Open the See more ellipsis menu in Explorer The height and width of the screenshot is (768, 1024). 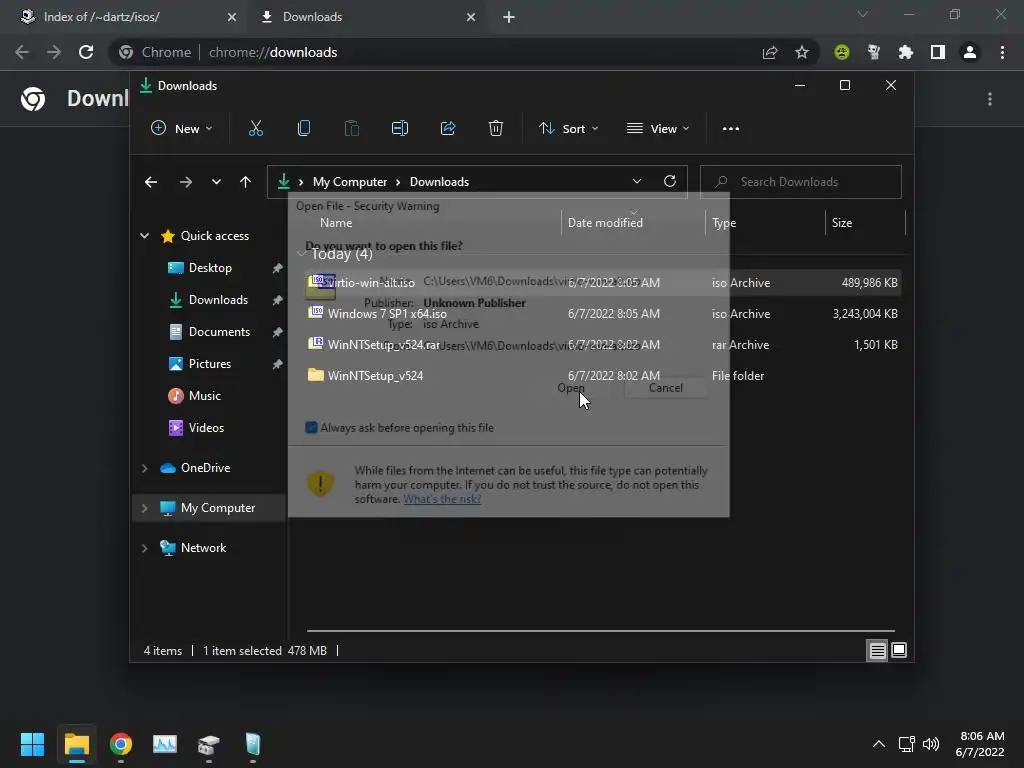tap(731, 129)
